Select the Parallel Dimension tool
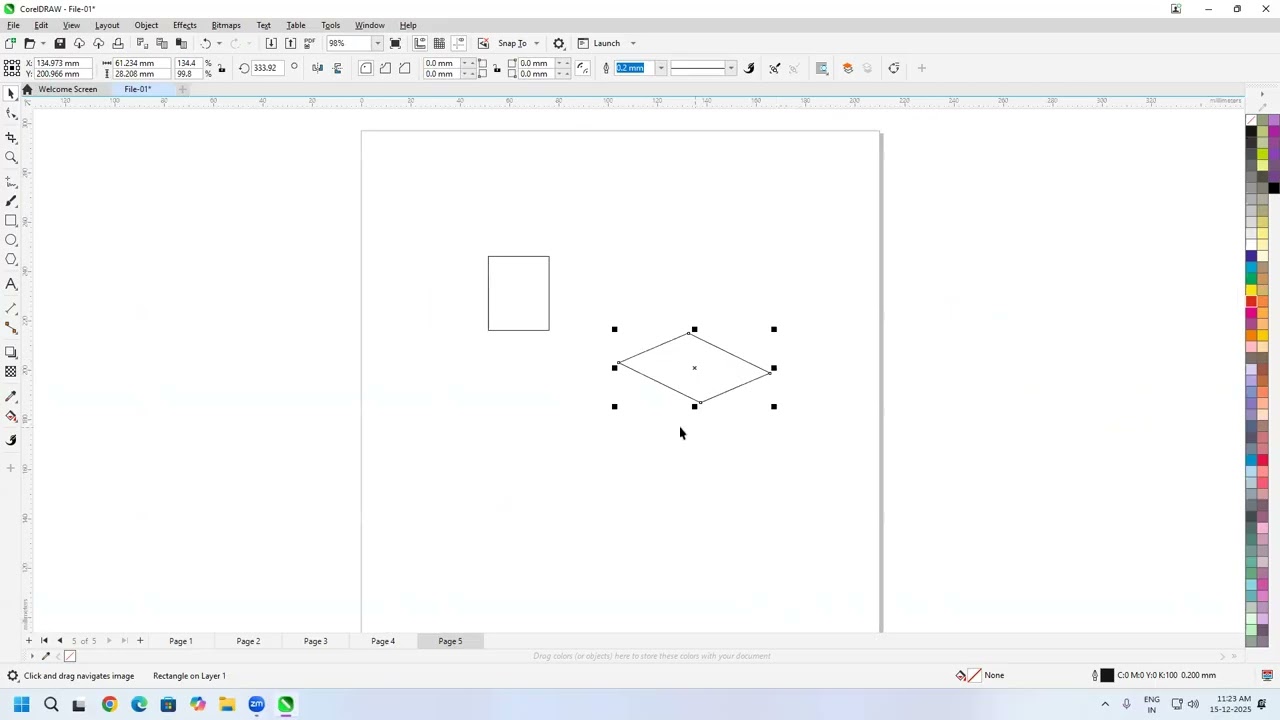Screen dimensions: 1280x720 coord(11,309)
